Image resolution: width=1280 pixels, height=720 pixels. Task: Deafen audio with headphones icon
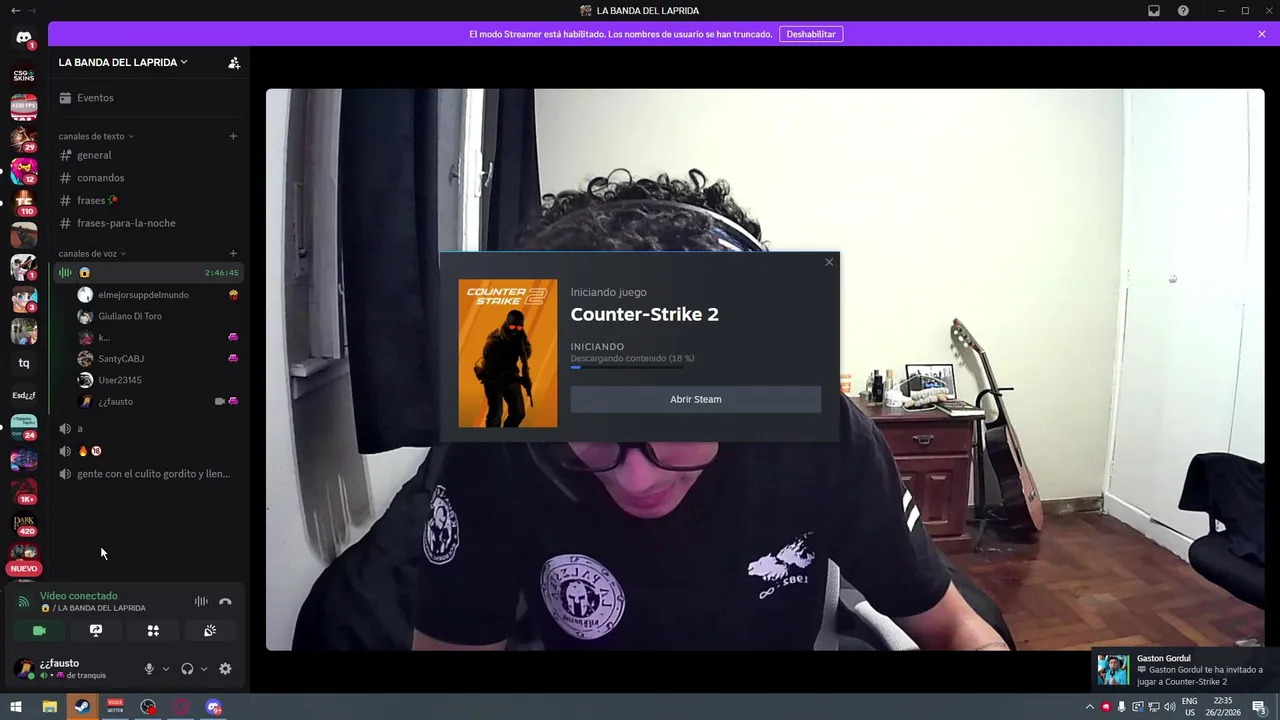(x=187, y=669)
